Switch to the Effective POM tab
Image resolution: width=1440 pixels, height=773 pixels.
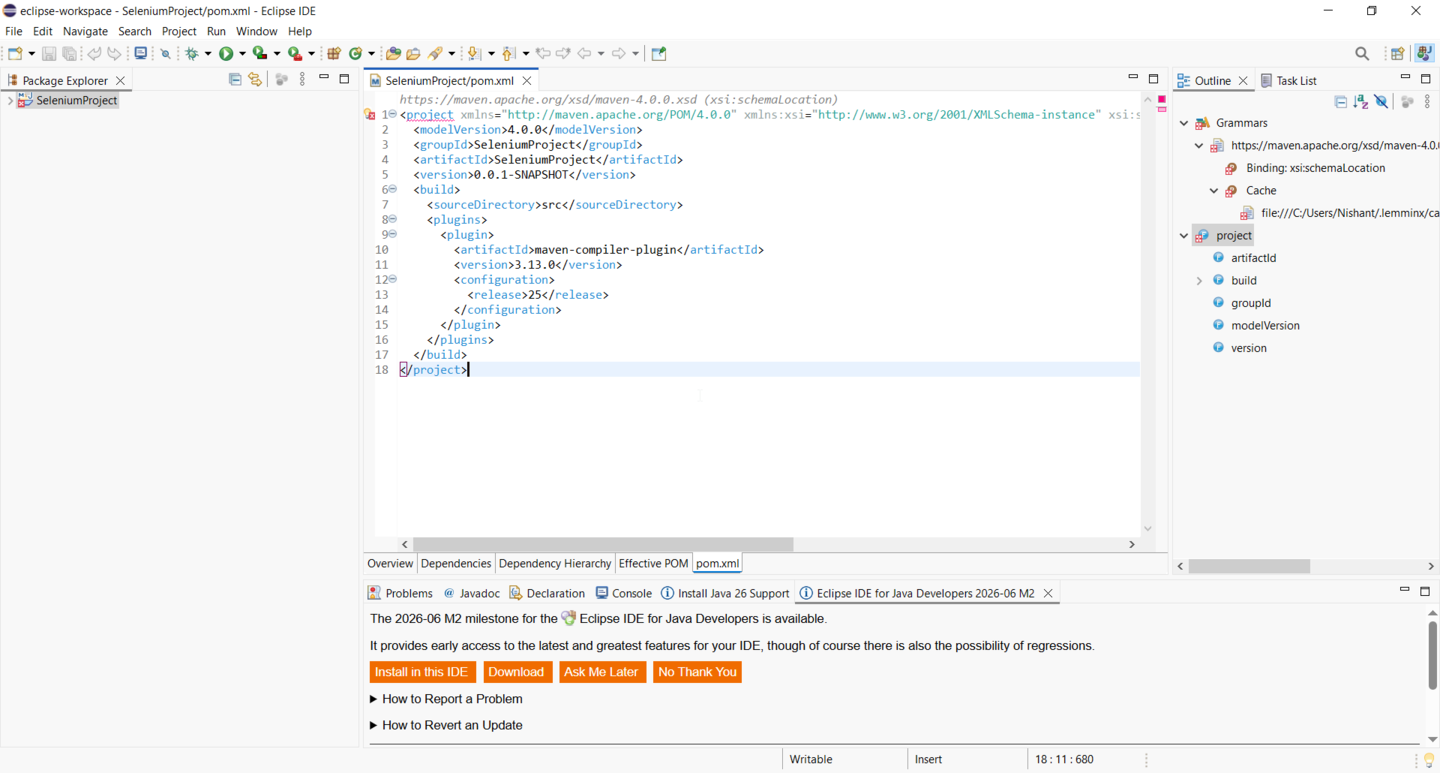[x=653, y=564]
